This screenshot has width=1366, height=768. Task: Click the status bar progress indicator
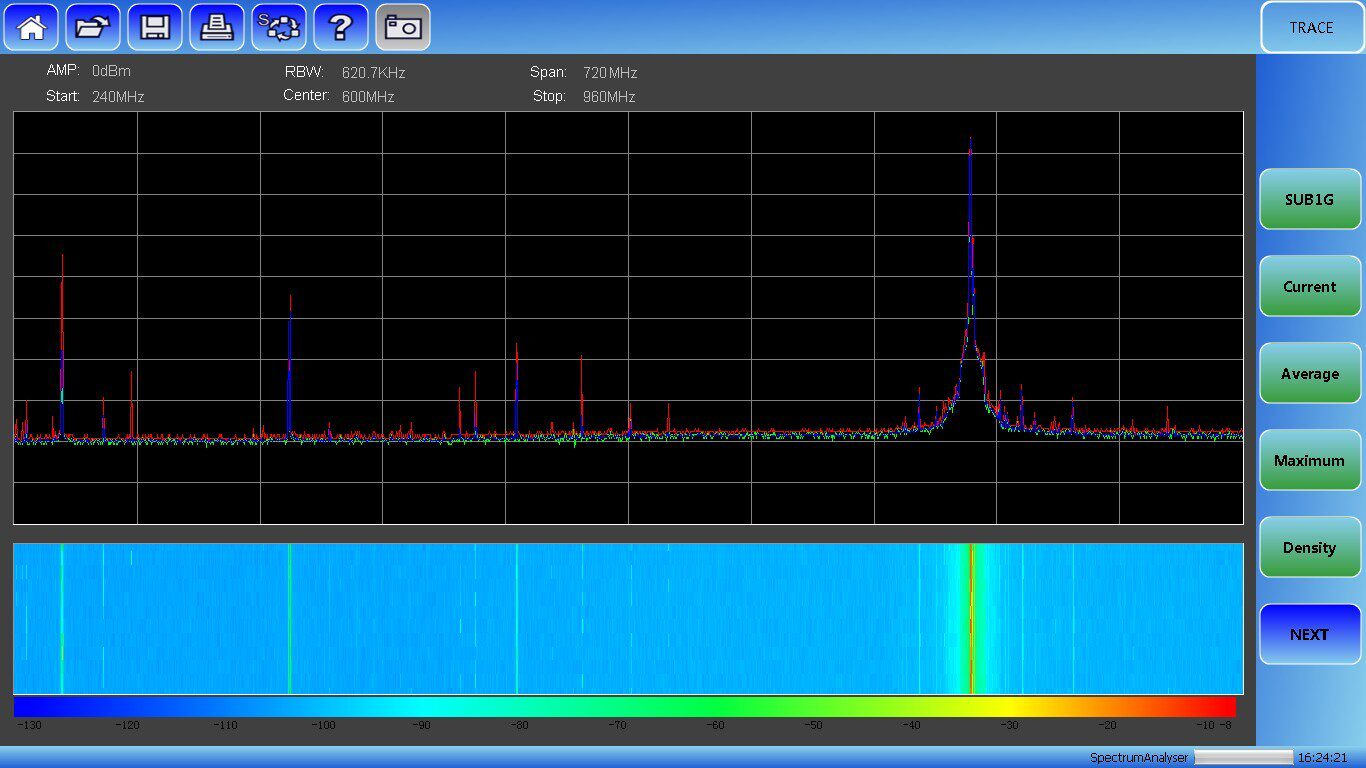tap(1244, 758)
